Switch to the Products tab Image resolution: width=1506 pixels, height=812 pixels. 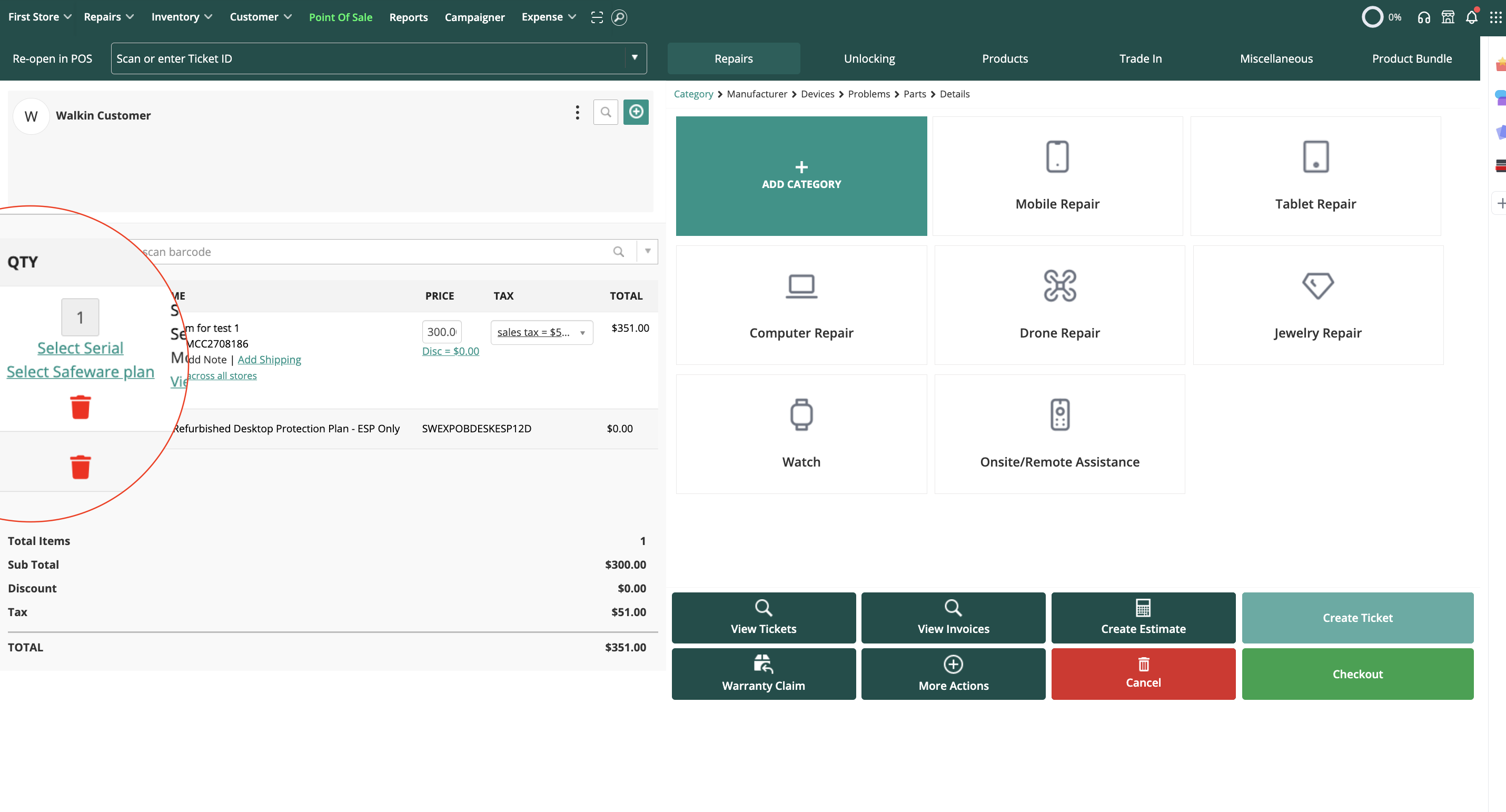click(1005, 58)
